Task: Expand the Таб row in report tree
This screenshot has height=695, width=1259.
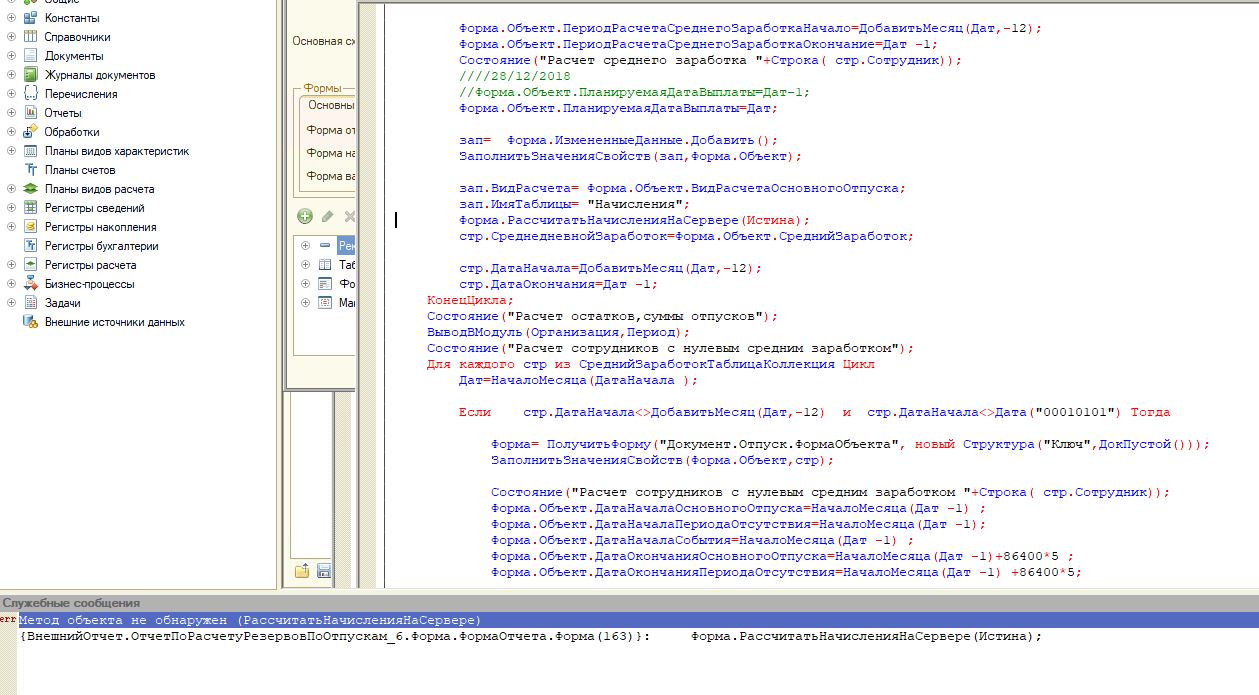Action: [306, 265]
